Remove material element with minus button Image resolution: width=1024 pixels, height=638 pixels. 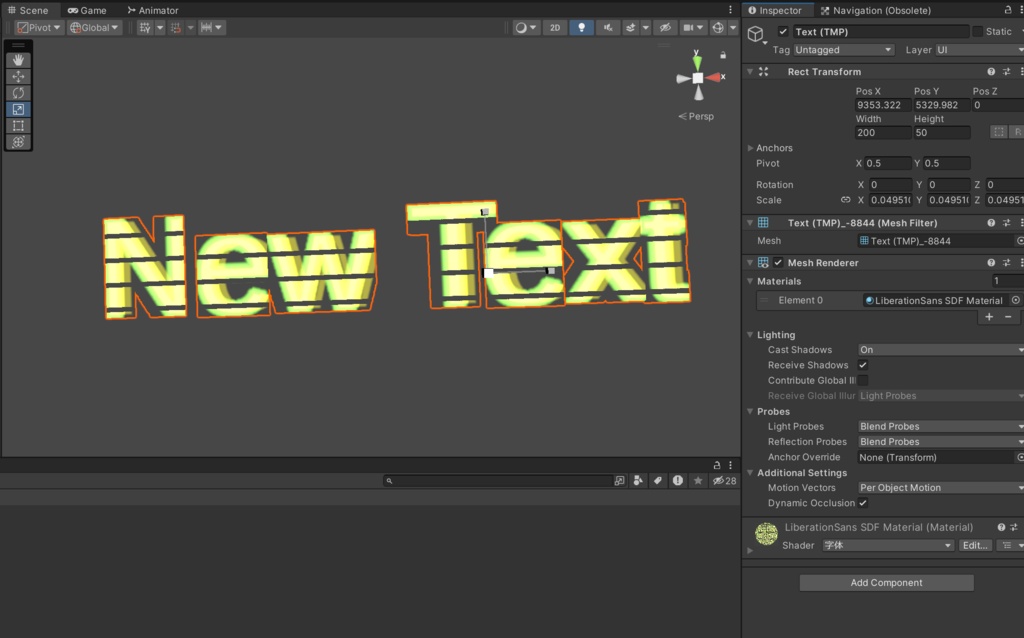tap(1008, 317)
